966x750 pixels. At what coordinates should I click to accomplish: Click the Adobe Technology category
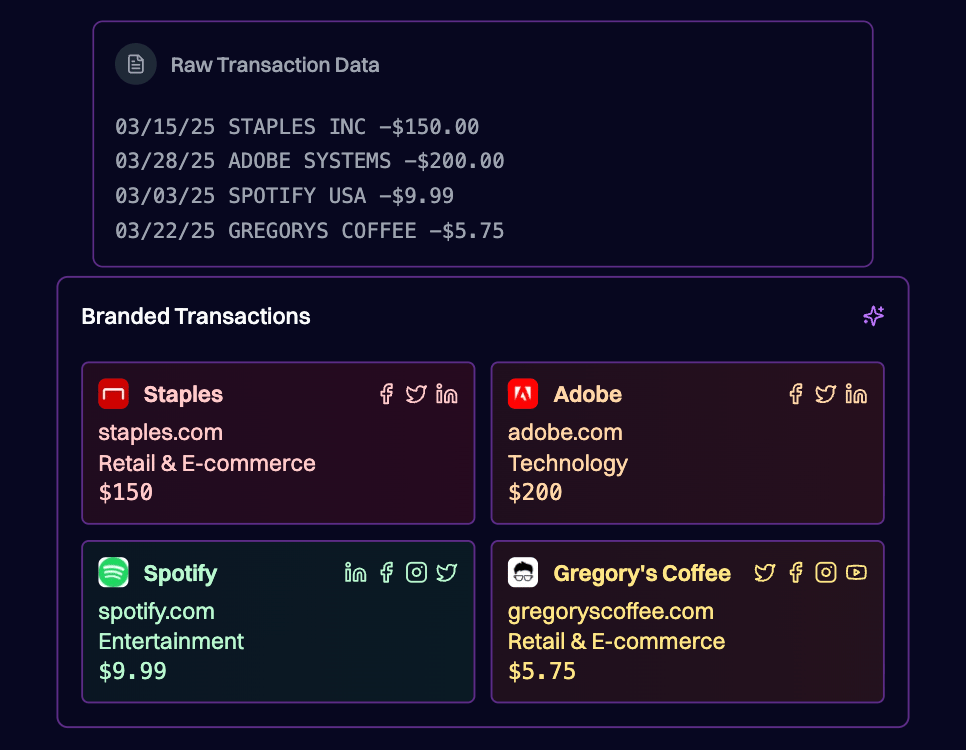coord(568,463)
